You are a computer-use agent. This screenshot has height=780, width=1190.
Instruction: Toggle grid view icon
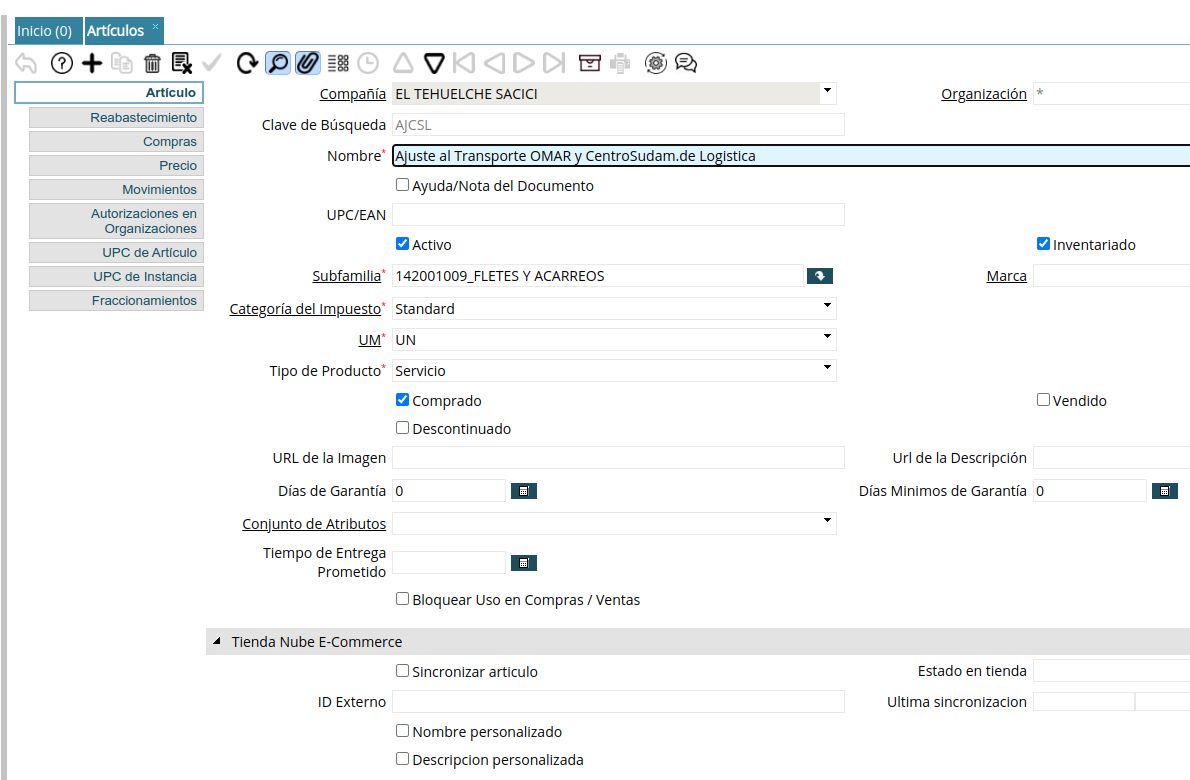click(x=338, y=63)
